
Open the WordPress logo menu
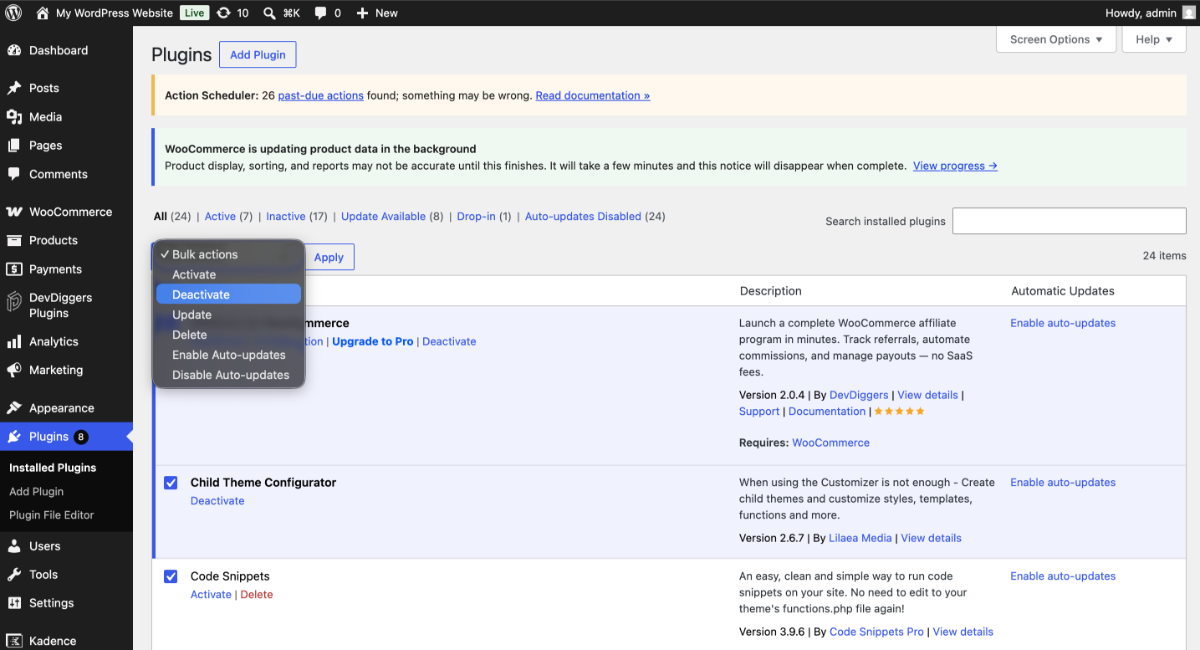pos(14,13)
